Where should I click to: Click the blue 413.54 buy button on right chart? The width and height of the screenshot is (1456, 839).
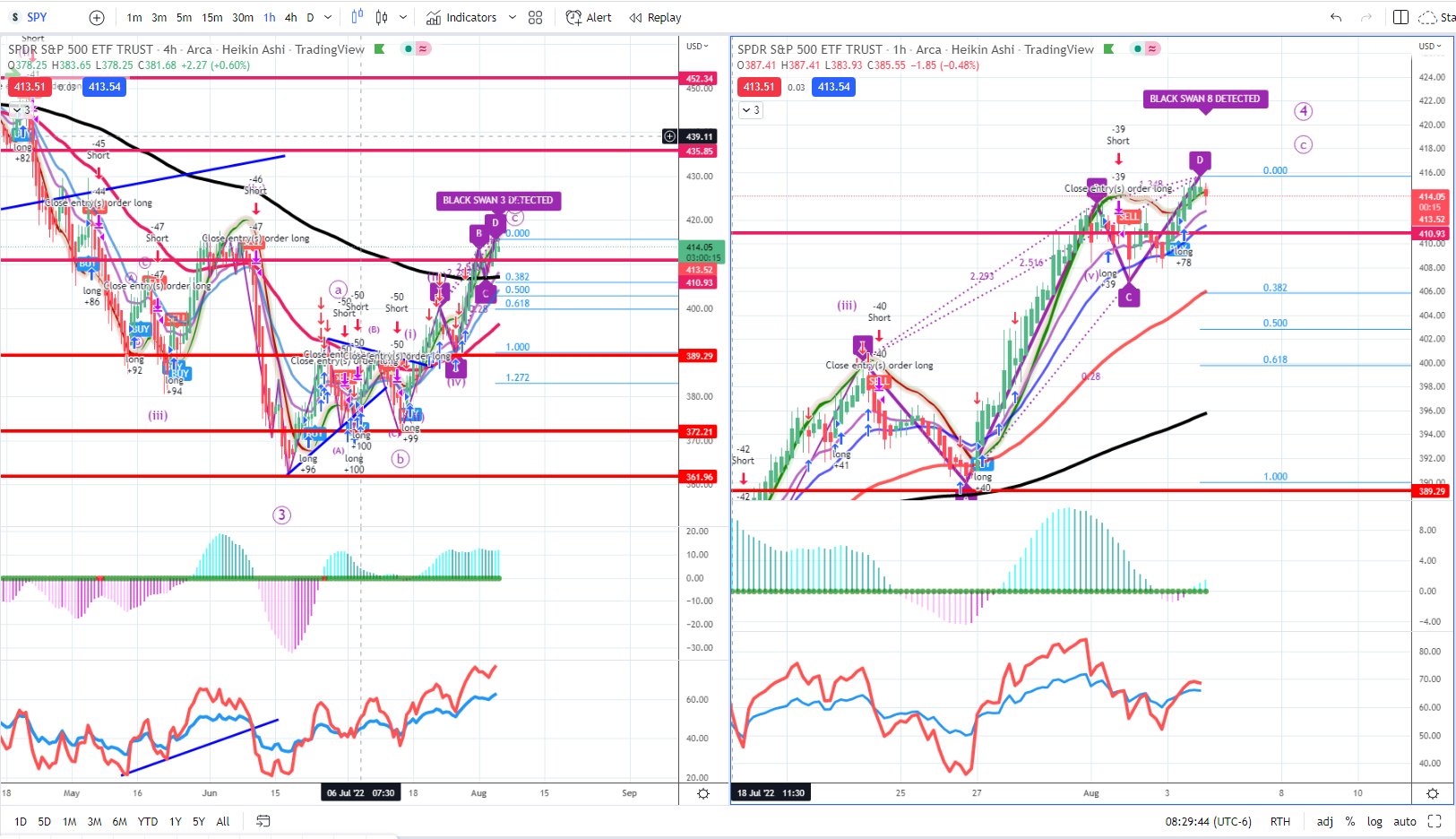834,87
